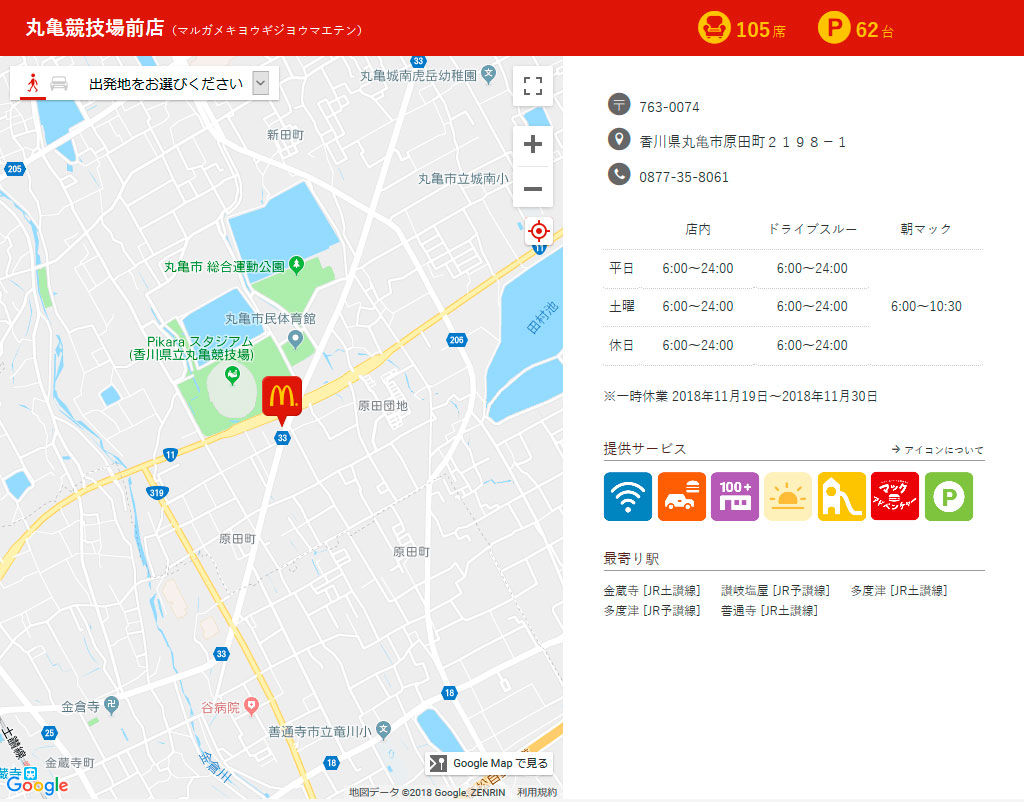Select car route mode icon

(59, 83)
